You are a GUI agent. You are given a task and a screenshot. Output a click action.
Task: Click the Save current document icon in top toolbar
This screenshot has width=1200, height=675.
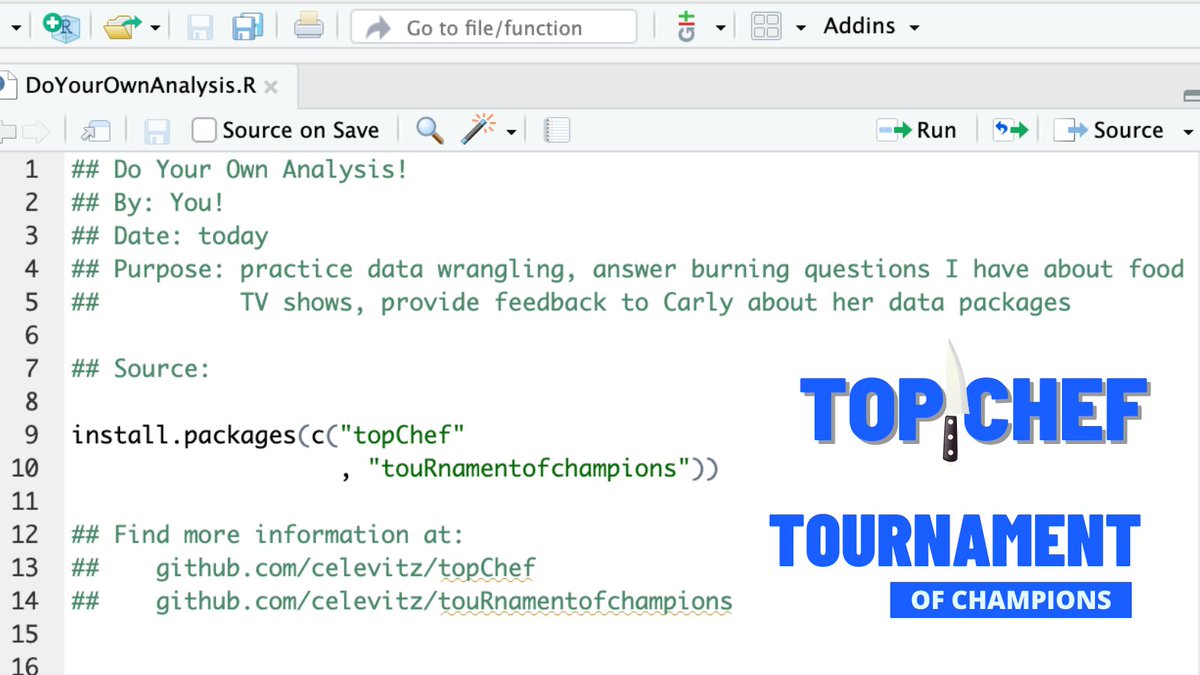200,27
